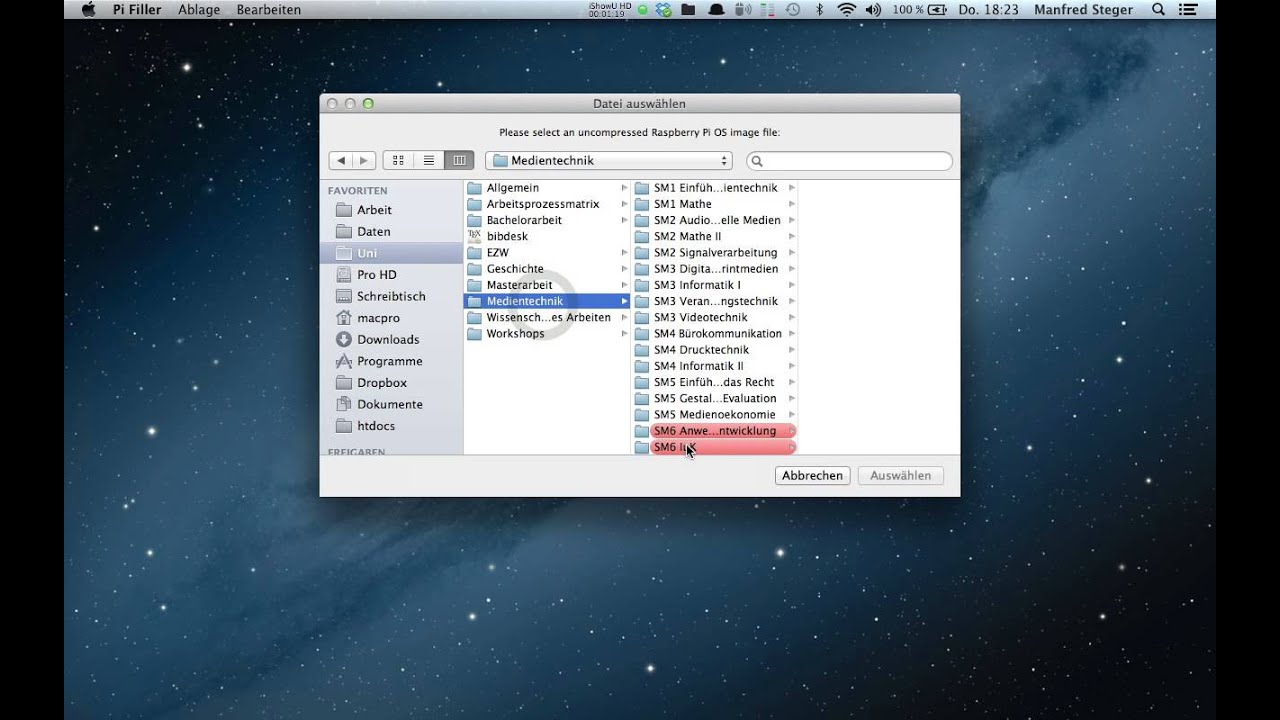Open Spotlight search in the menu bar
Viewport: 1280px width, 720px height.
click(x=1158, y=9)
